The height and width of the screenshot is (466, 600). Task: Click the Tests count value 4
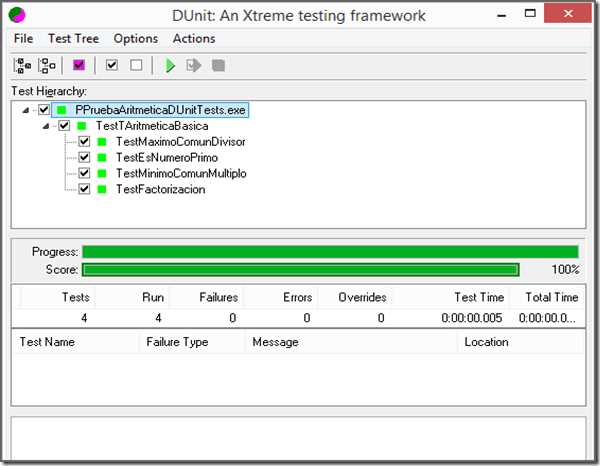point(84,318)
